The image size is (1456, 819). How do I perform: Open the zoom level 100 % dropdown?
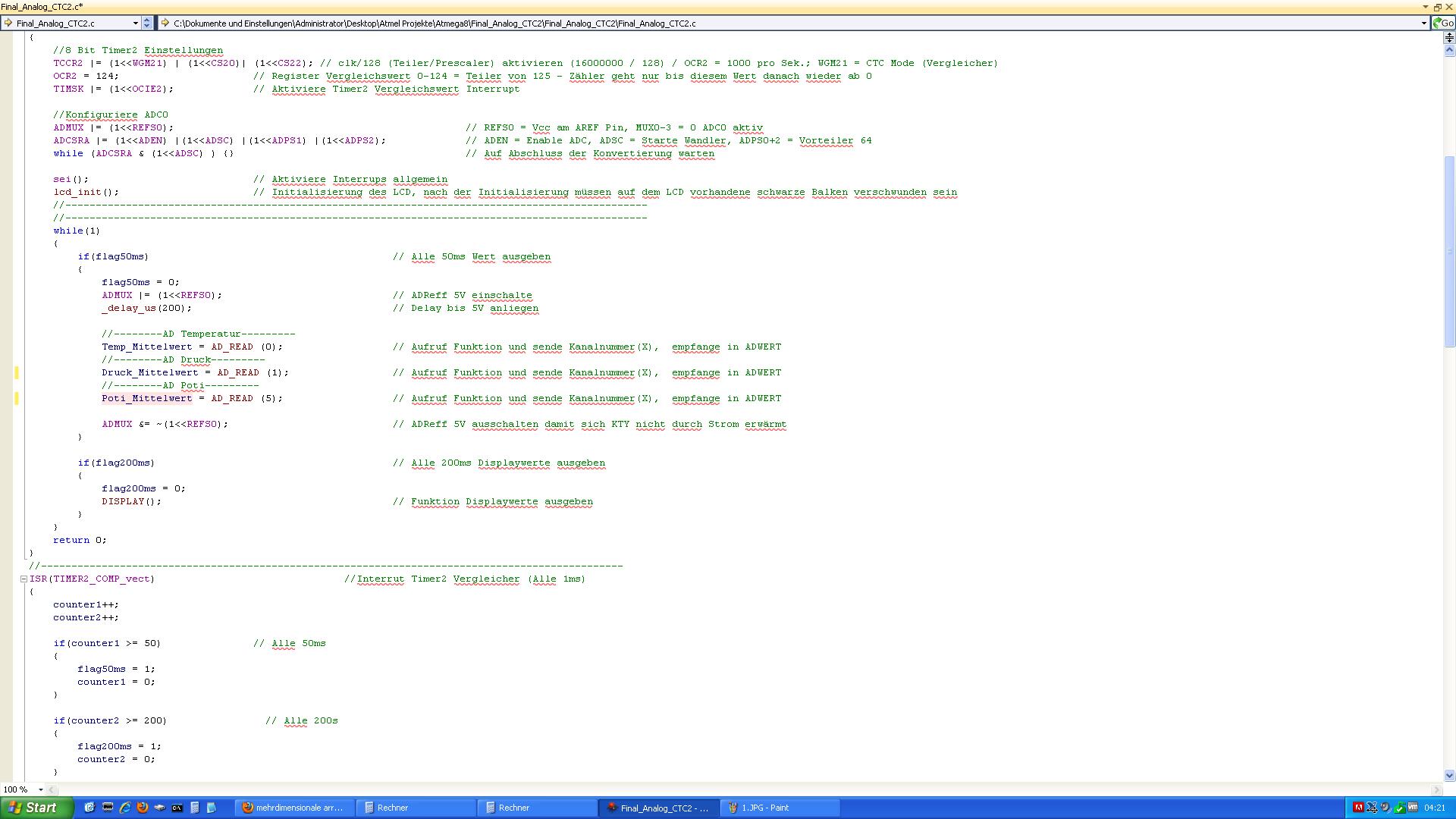point(40,789)
